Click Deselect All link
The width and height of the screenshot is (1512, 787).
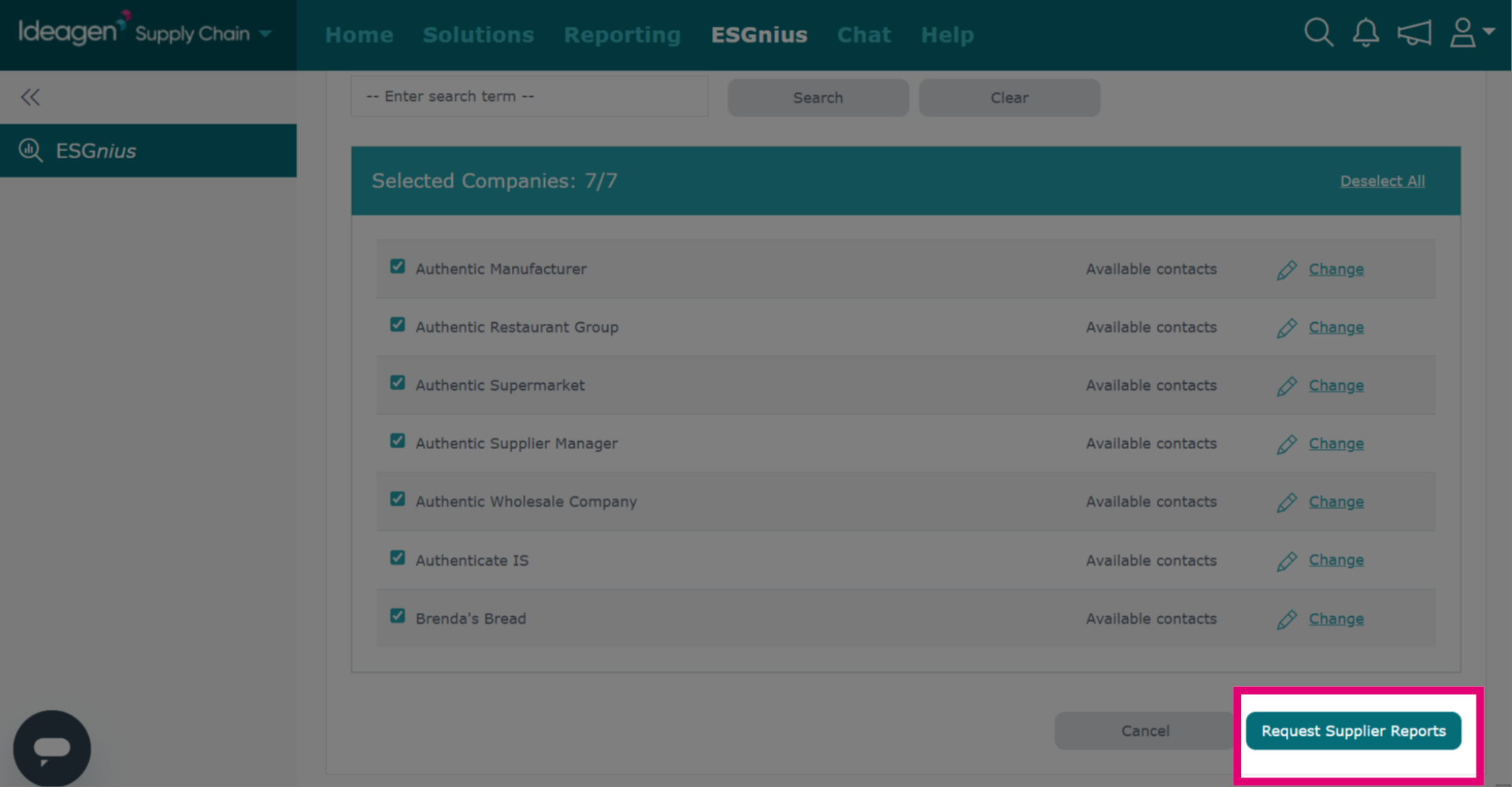(x=1382, y=181)
